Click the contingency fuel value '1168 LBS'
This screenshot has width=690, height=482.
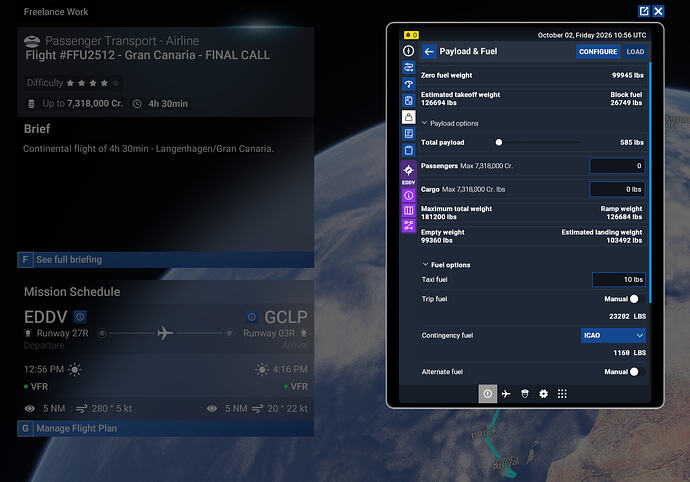[629, 353]
